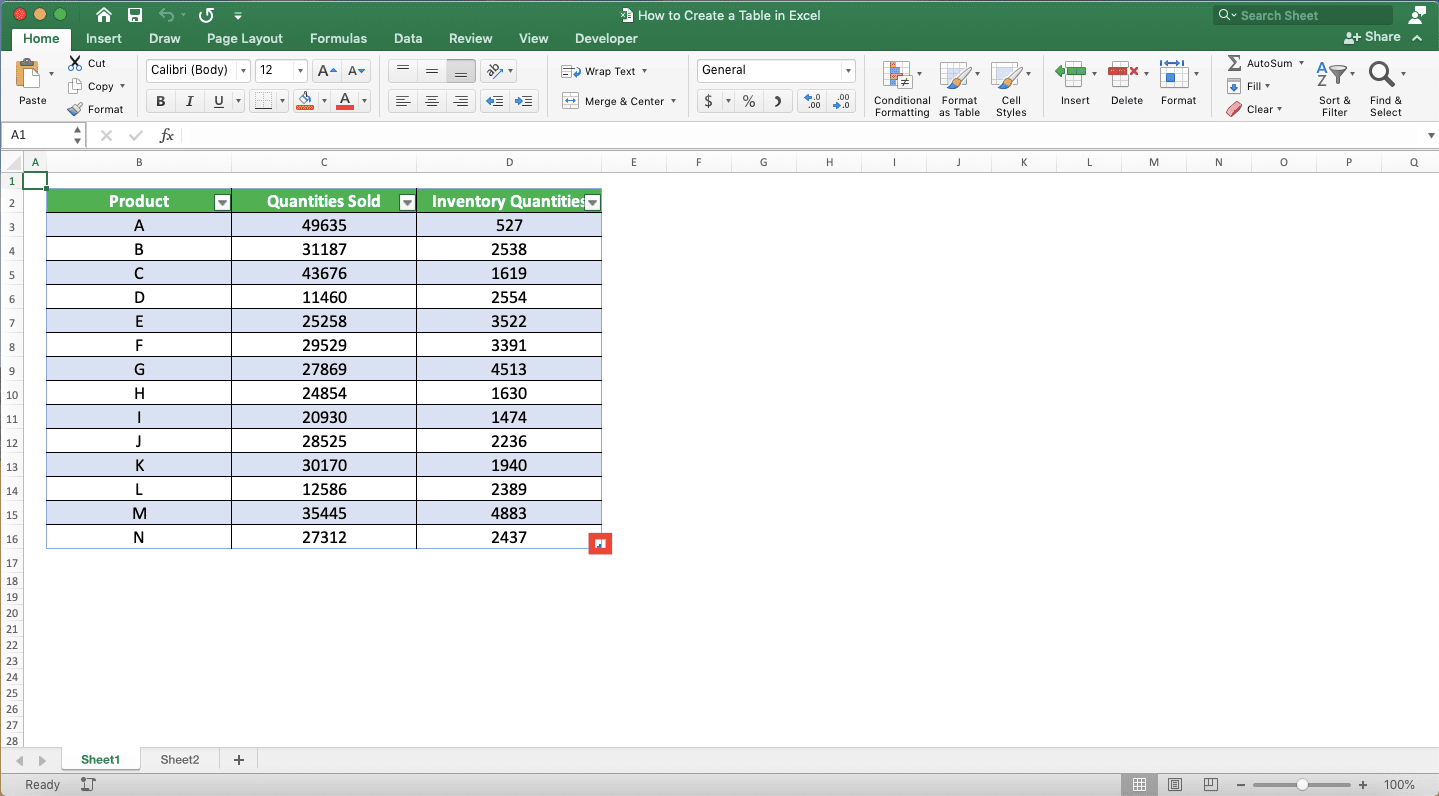Switch to the Formulas tab
The width and height of the screenshot is (1439, 796).
(338, 38)
